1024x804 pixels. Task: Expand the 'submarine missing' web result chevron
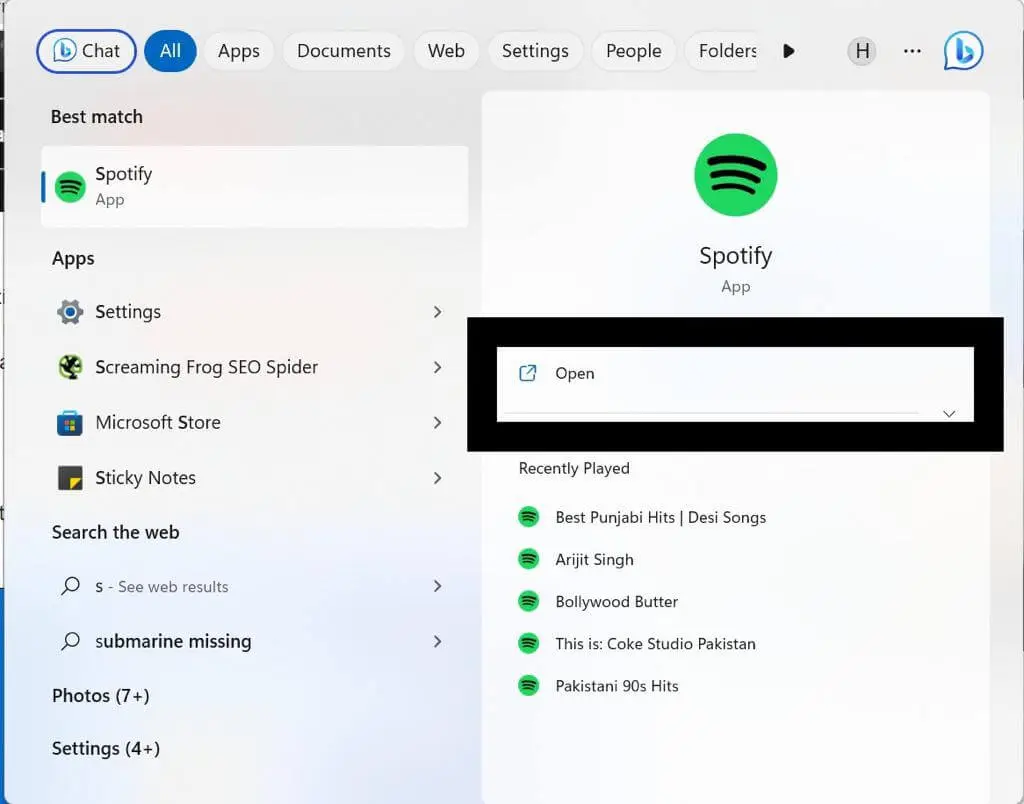pyautogui.click(x=438, y=641)
